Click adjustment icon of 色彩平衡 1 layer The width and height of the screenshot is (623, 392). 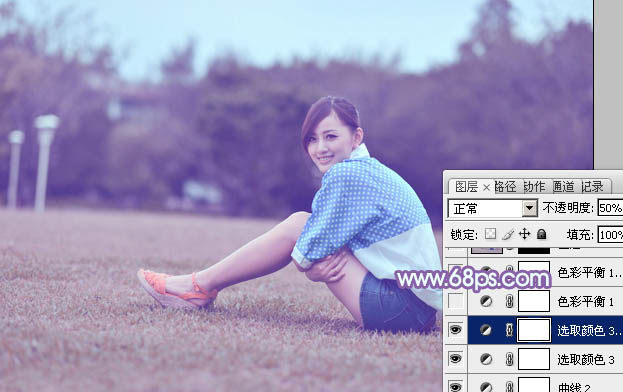[x=486, y=301]
